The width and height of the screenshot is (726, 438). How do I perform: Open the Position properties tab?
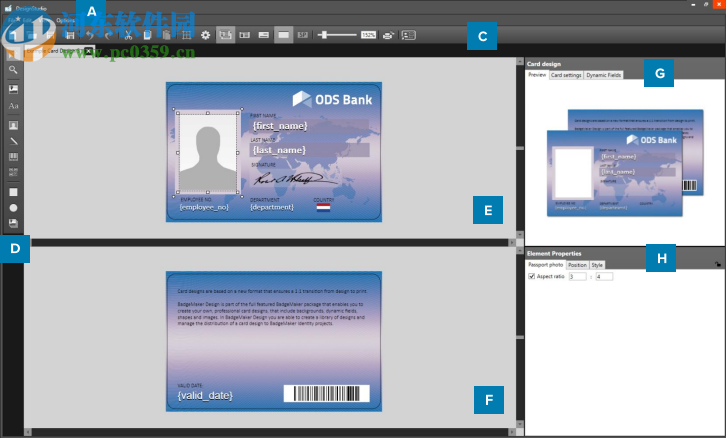577,265
